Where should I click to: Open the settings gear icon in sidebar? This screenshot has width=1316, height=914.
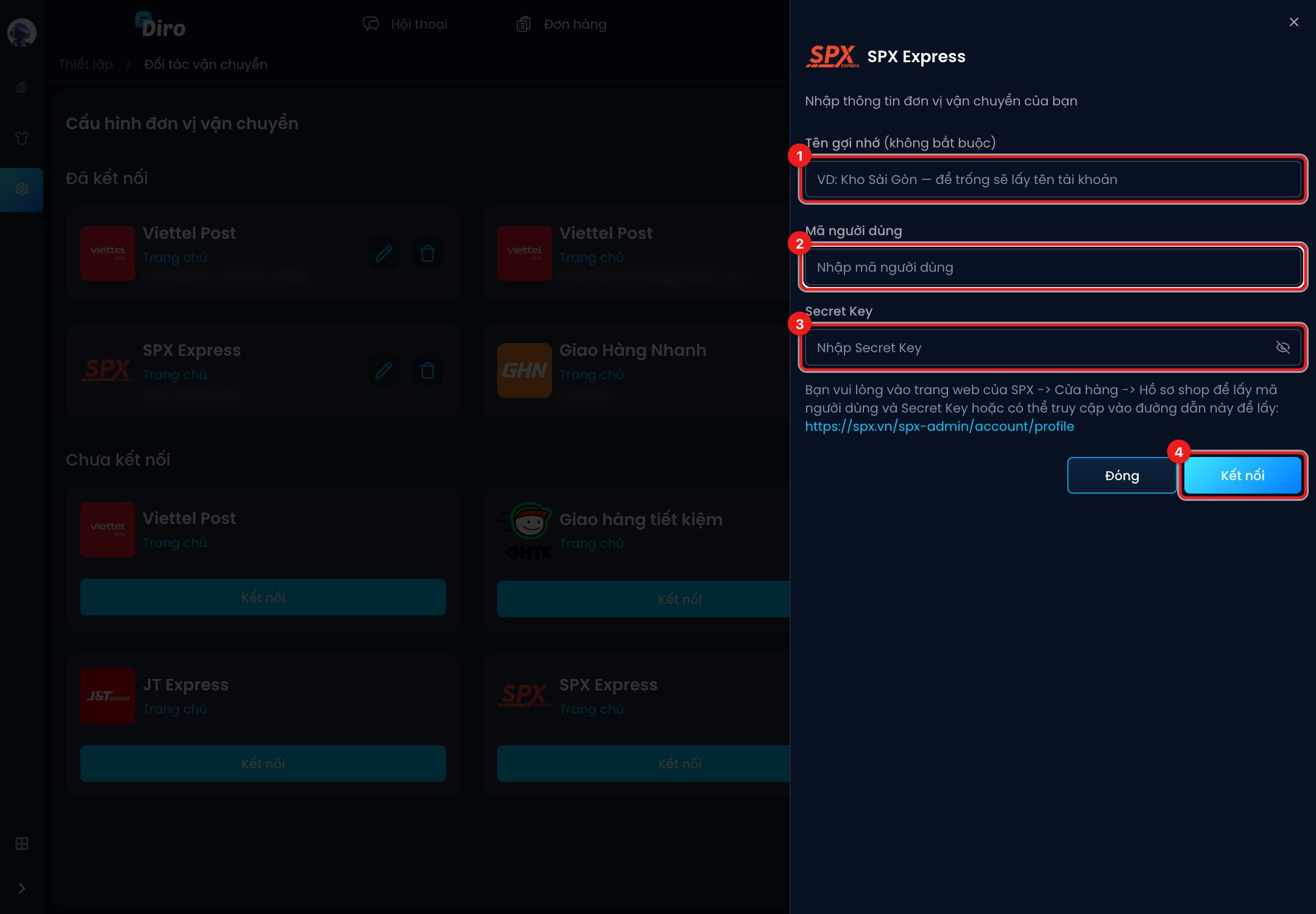(22, 190)
